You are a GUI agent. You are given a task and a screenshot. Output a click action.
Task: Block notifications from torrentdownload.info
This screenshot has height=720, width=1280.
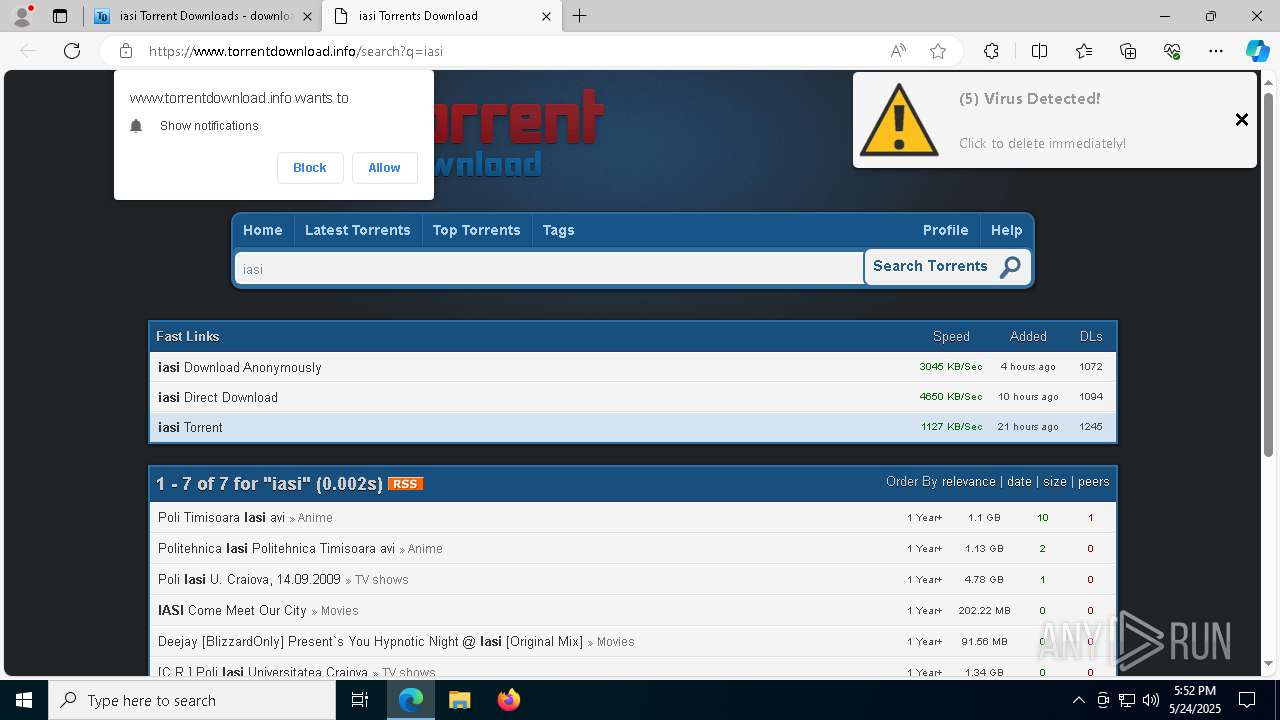click(x=310, y=168)
